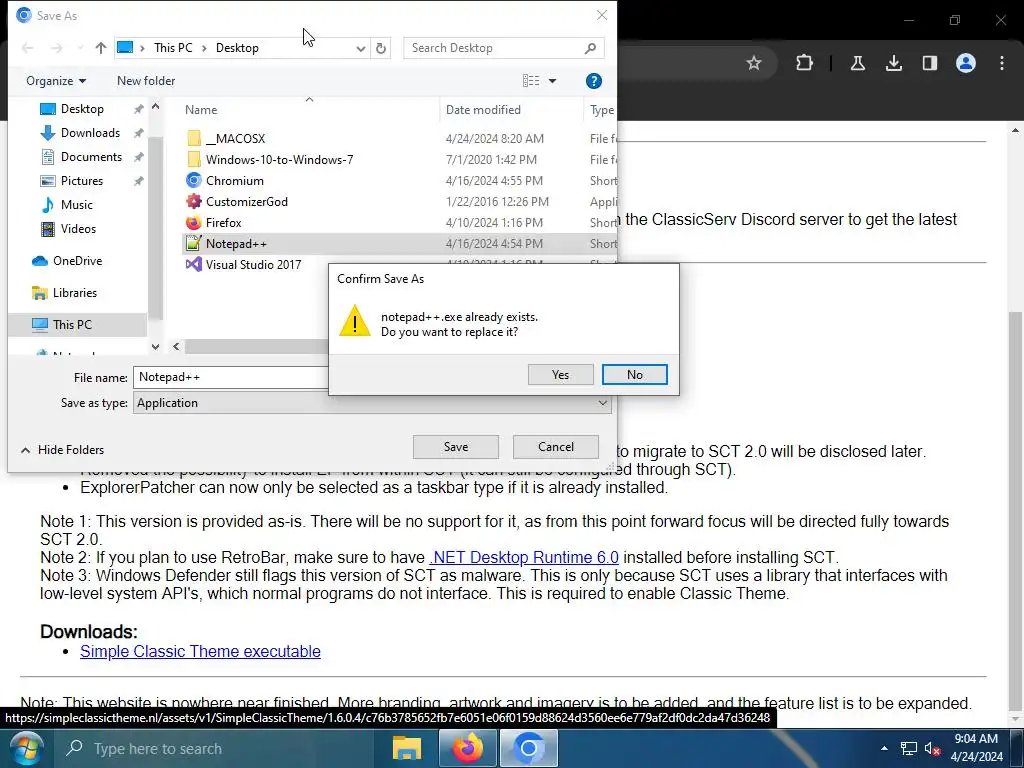1024x768 pixels.
Task: Select Libraries in the navigation pane
Action: 74,293
